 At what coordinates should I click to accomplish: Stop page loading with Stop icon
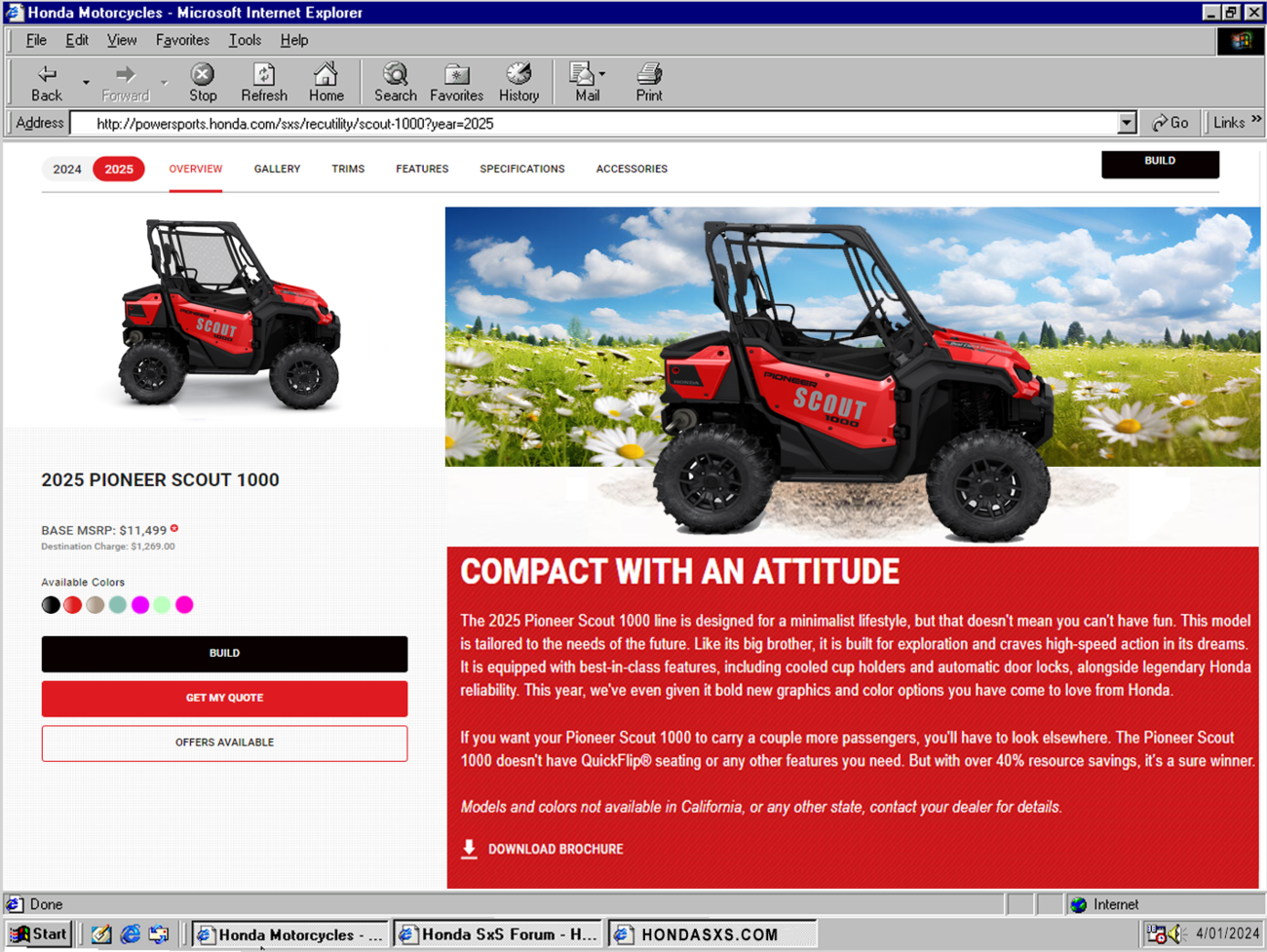tap(203, 74)
